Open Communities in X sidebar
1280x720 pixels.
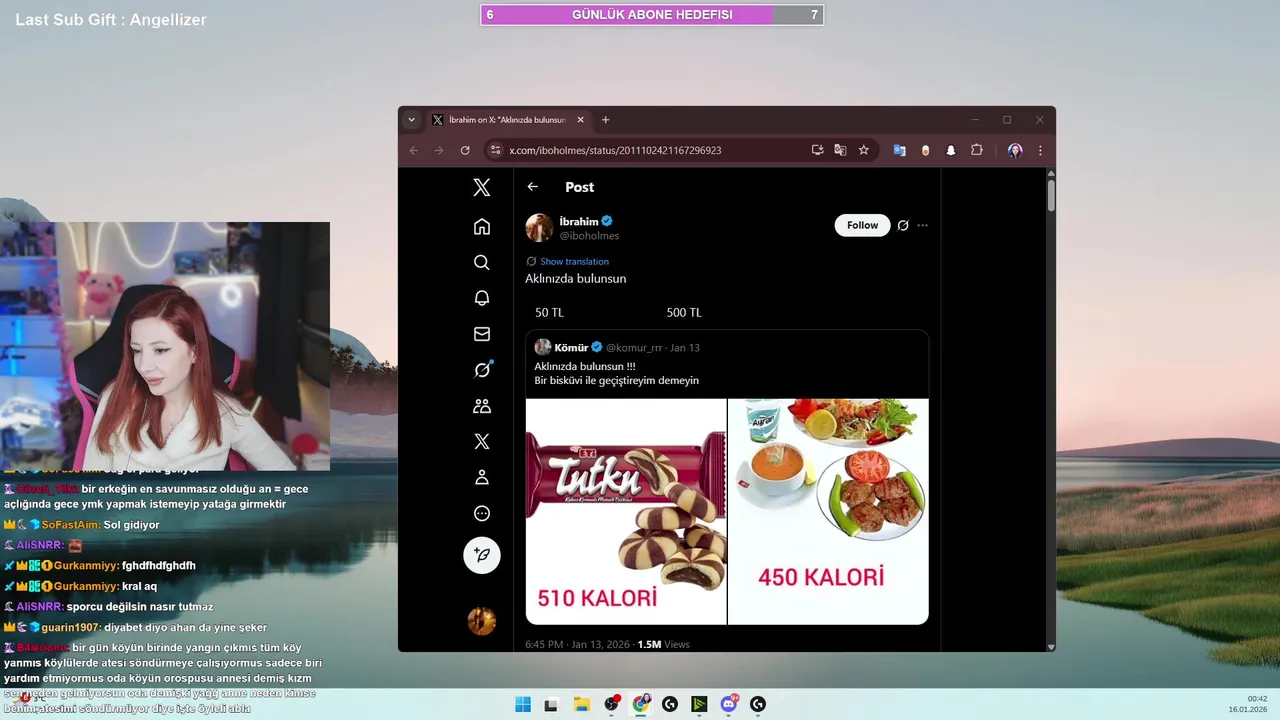[x=482, y=406]
